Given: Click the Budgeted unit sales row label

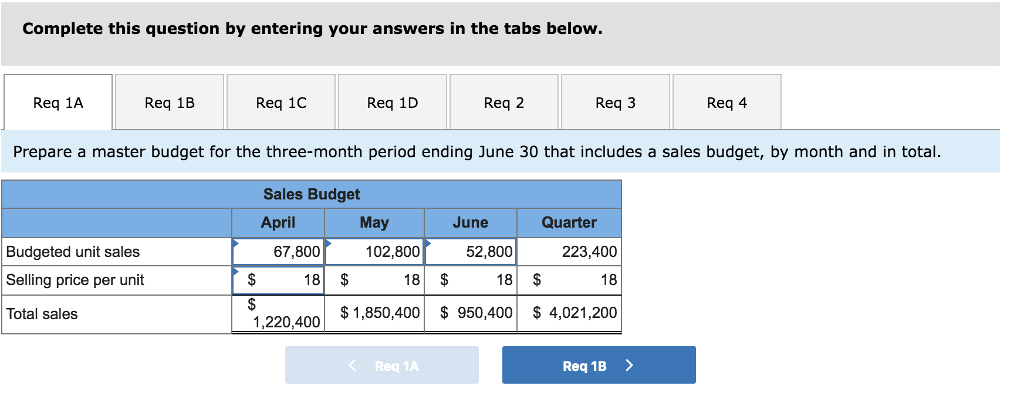Looking at the screenshot, I should coord(73,252).
